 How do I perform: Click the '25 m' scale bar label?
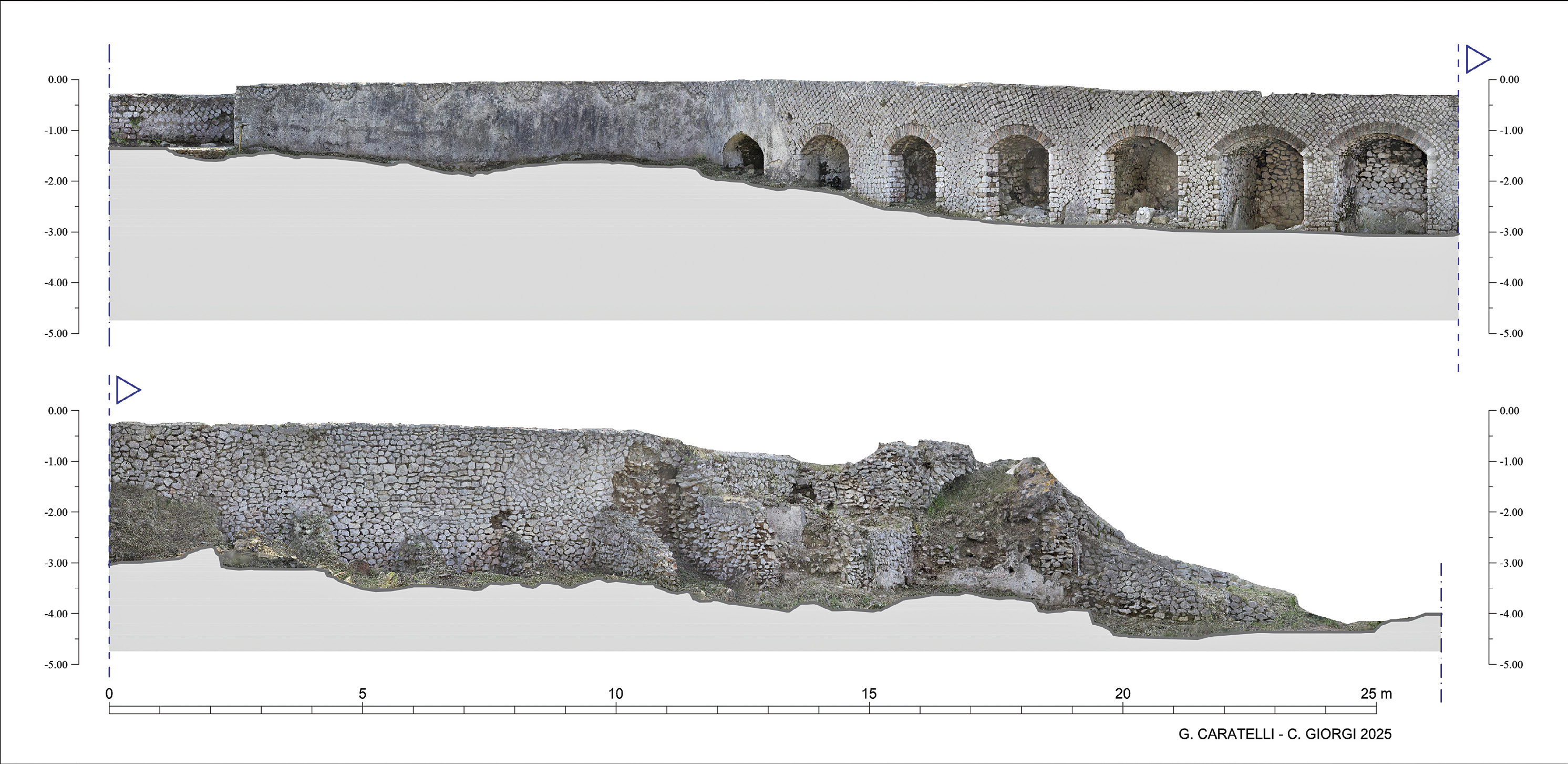(1376, 694)
